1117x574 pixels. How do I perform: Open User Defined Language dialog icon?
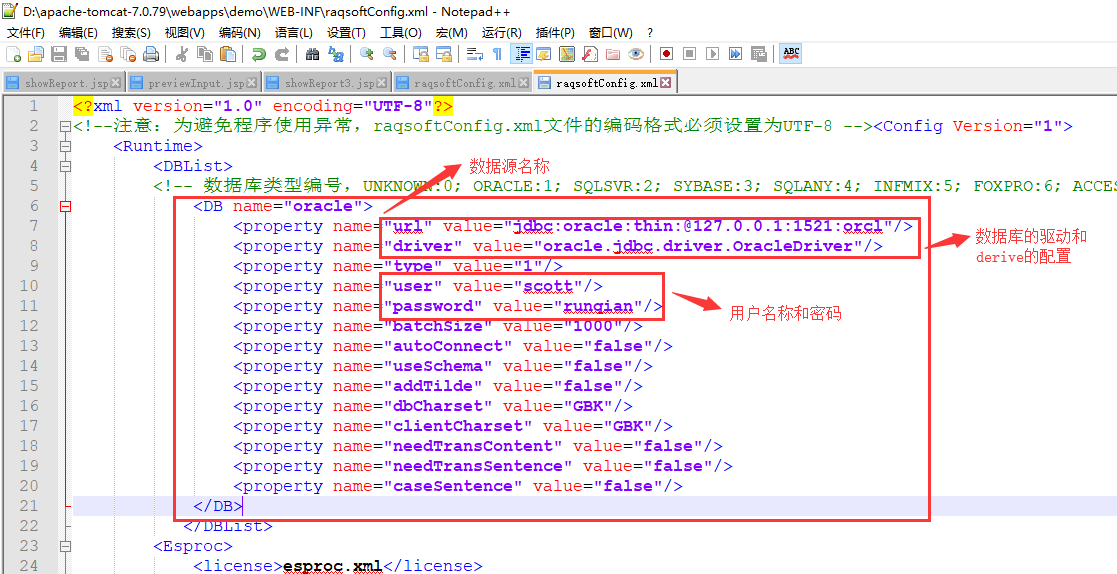pyautogui.click(x=543, y=53)
